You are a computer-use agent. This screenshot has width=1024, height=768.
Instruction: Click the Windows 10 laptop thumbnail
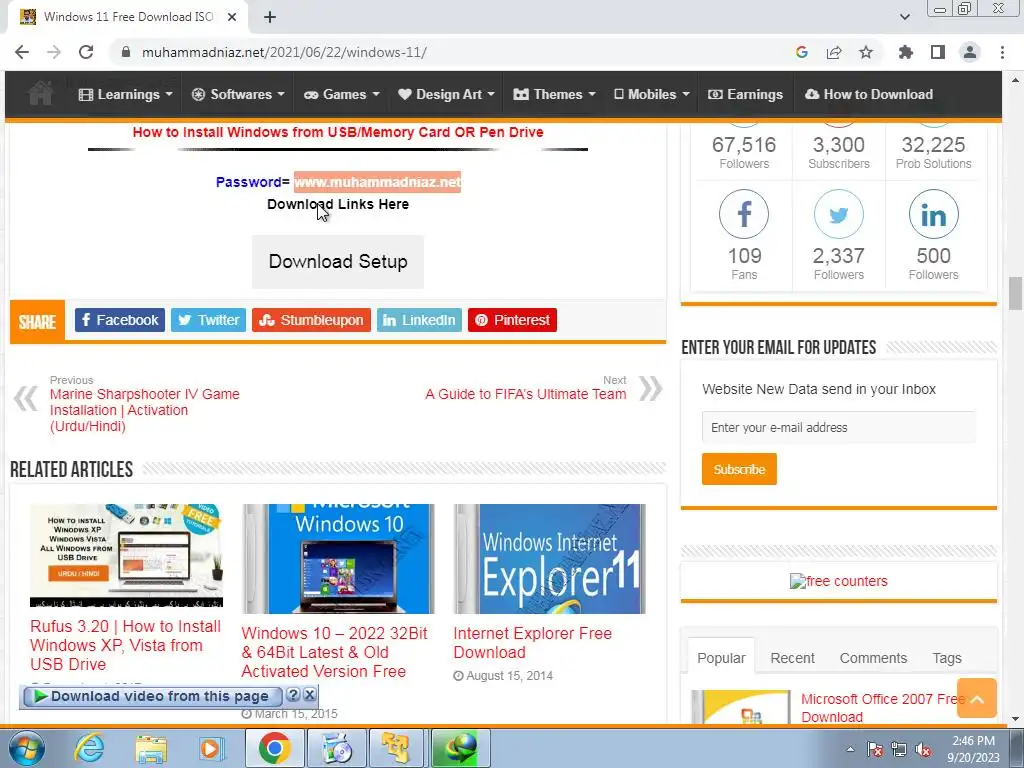click(338, 559)
